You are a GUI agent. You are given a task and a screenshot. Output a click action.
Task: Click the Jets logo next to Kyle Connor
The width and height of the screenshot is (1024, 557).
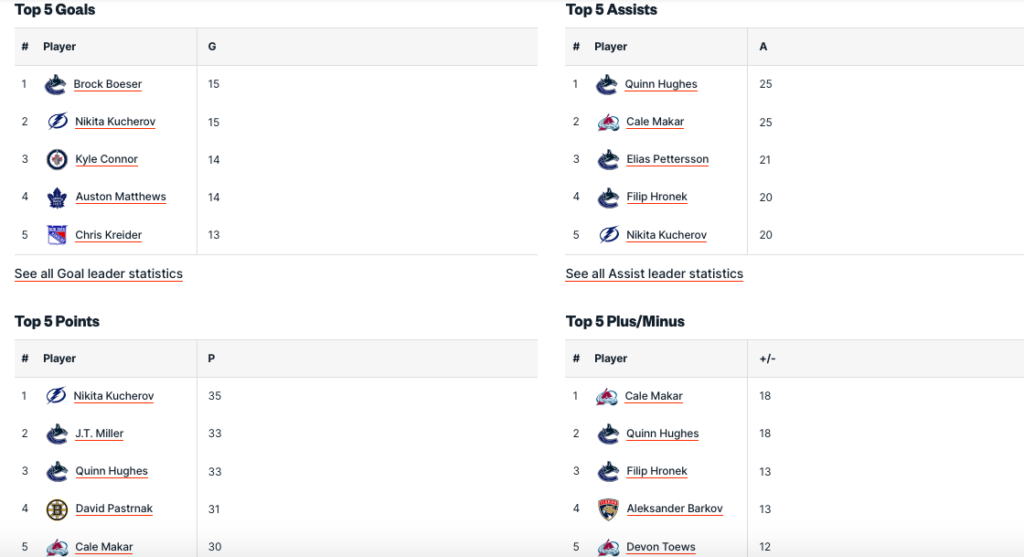[x=57, y=160]
